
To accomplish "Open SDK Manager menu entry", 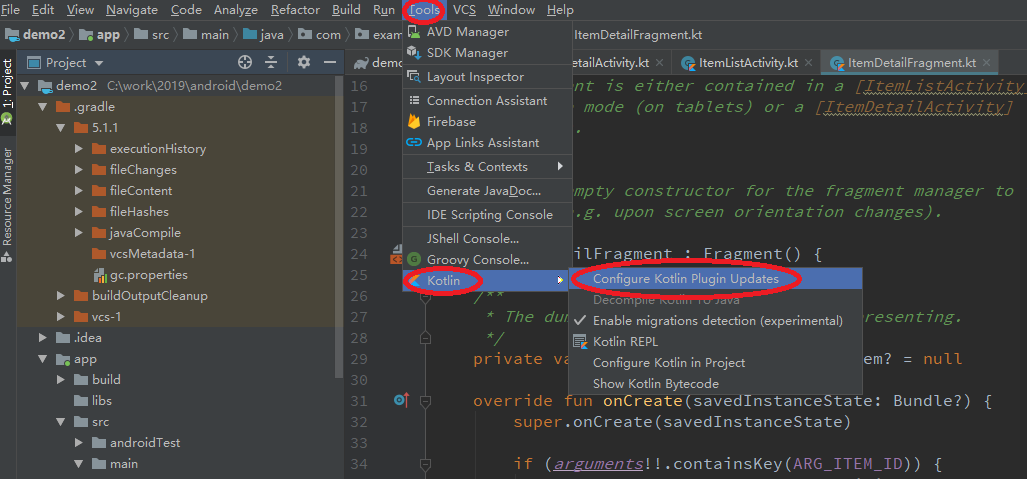I will 487,52.
